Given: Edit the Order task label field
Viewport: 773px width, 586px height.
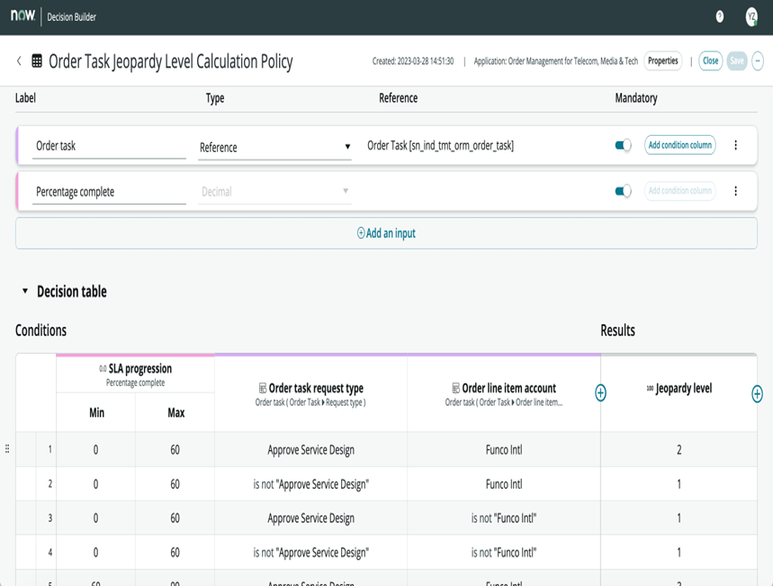Looking at the screenshot, I should click(109, 146).
